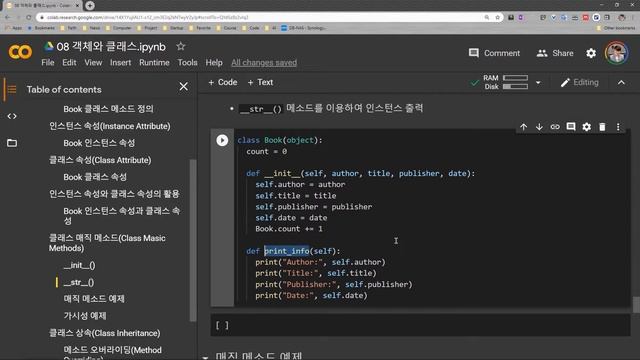Screen dimensions: 640x360
Task: Go to Book 클래스 속성 section
Action: (x=95, y=177)
